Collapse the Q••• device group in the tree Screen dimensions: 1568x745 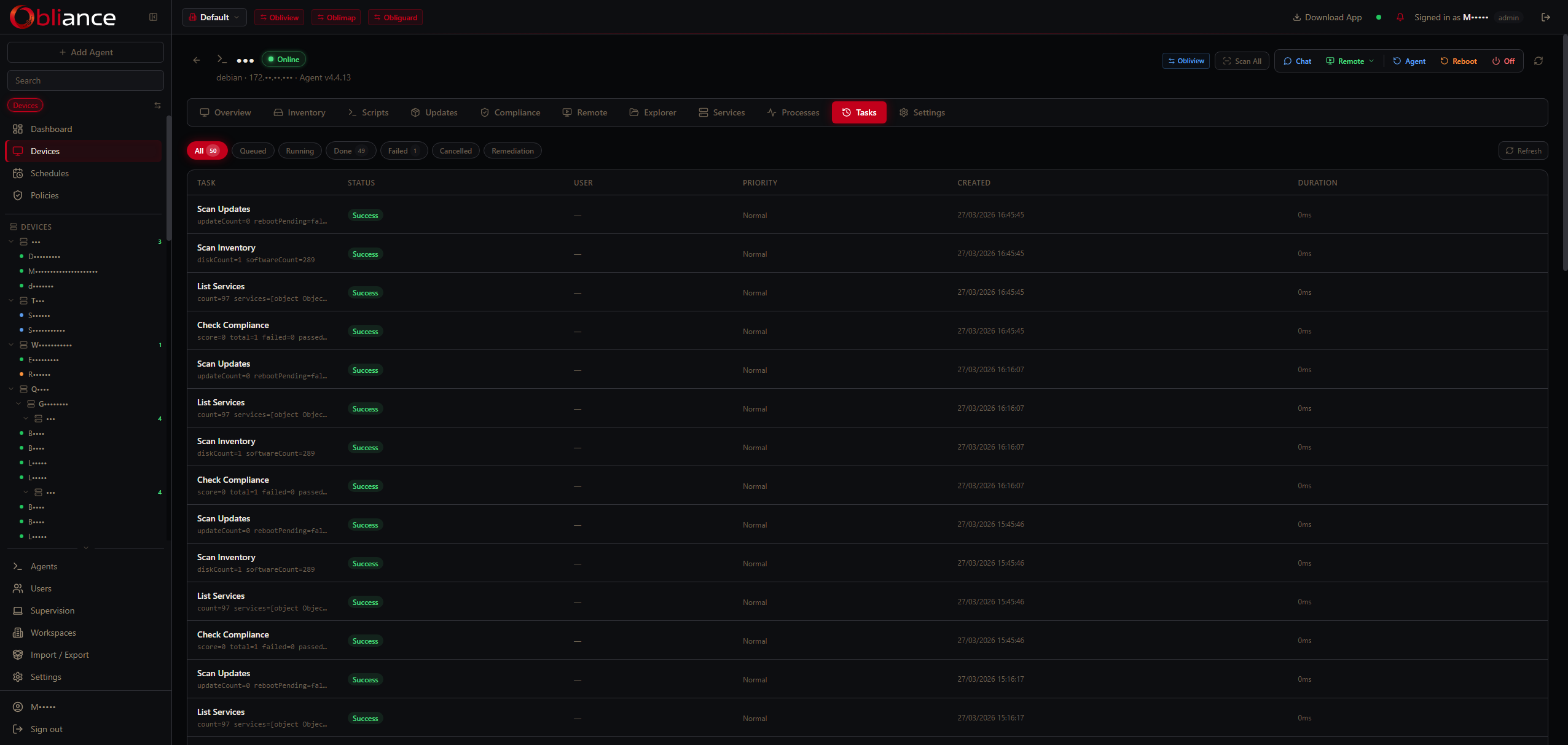click(x=10, y=389)
